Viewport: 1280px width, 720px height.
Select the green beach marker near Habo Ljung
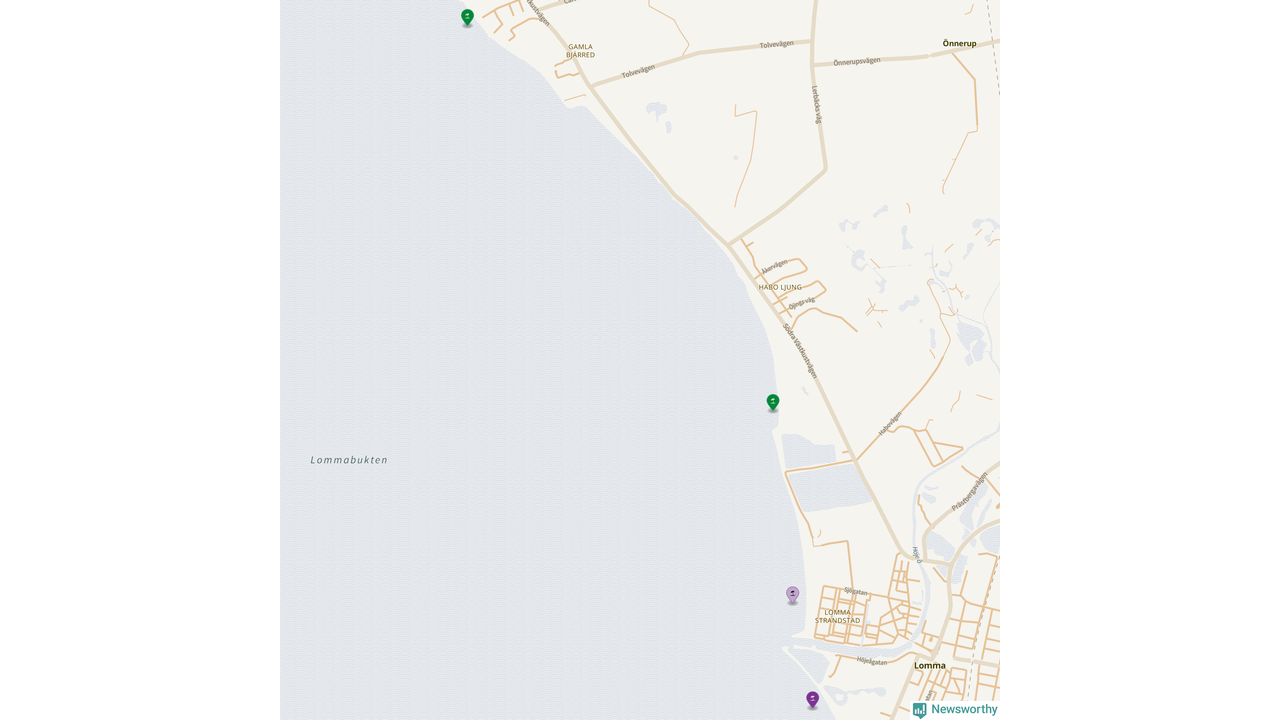(773, 402)
